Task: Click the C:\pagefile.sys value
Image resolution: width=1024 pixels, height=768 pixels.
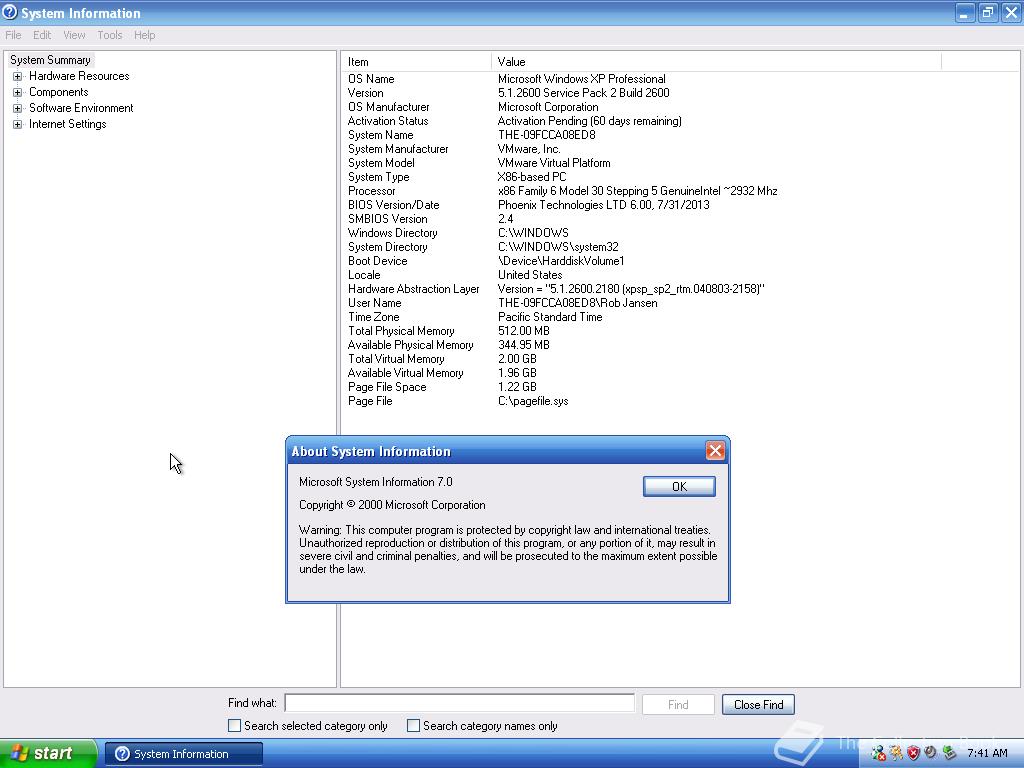Action: 533,401
